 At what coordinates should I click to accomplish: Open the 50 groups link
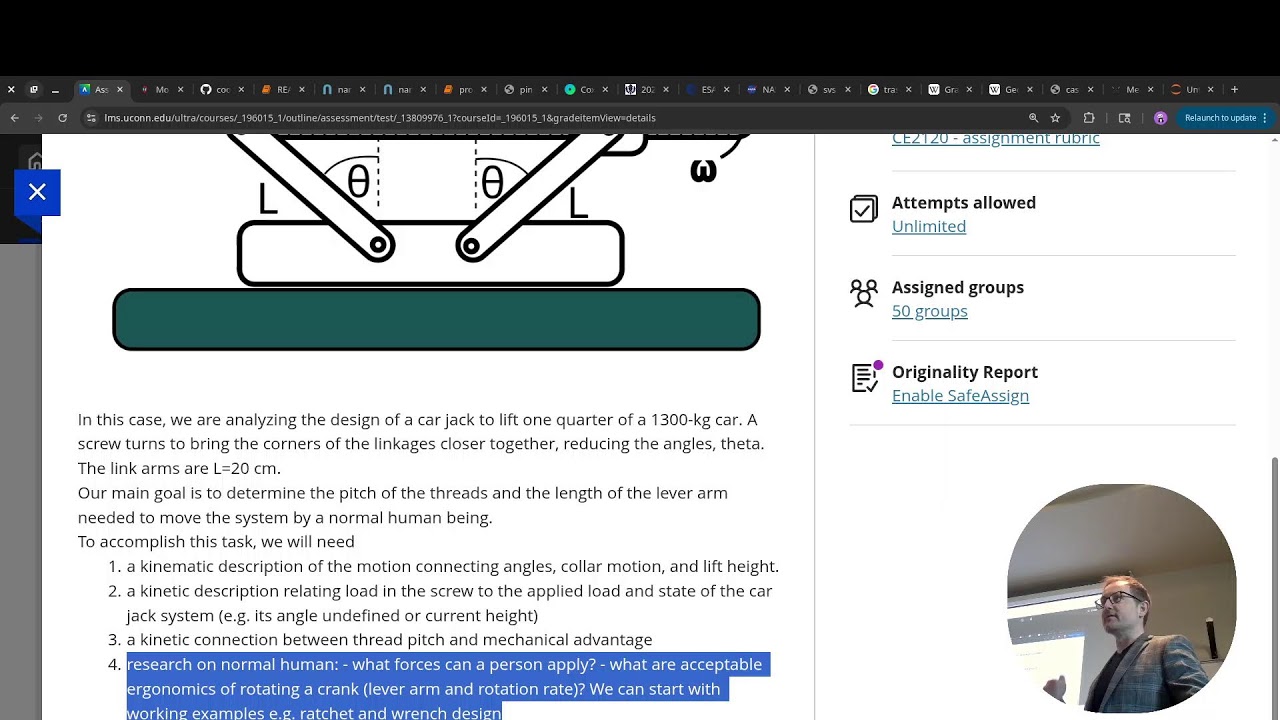point(930,311)
